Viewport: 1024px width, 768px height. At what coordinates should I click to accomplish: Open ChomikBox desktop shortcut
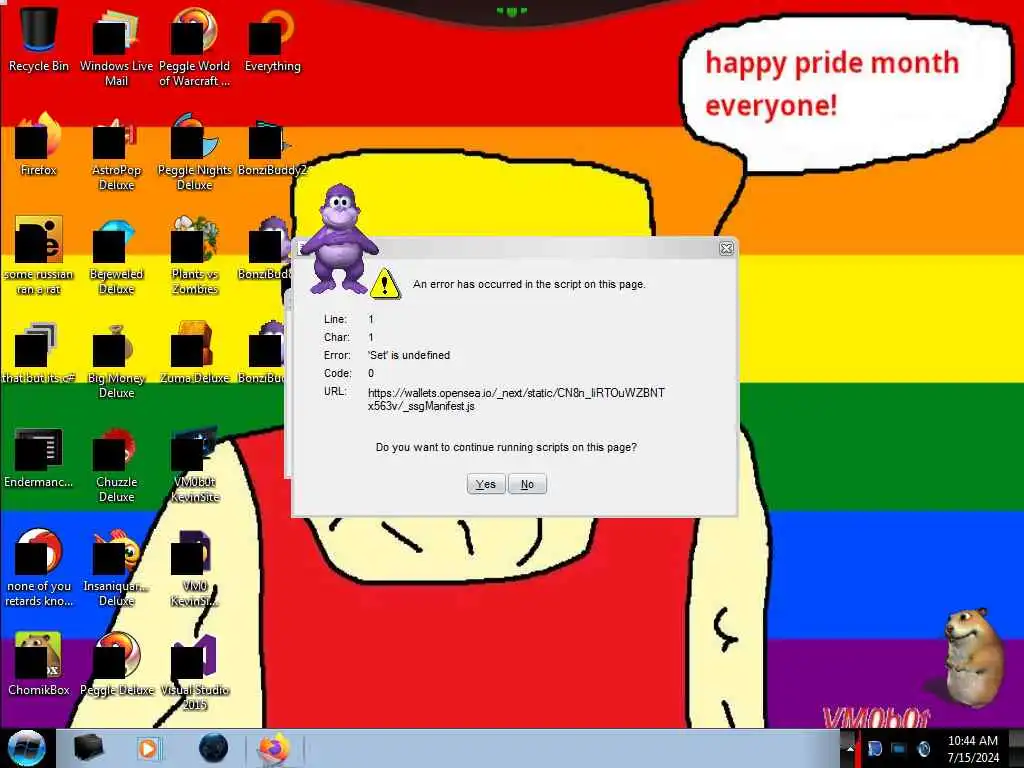click(38, 663)
